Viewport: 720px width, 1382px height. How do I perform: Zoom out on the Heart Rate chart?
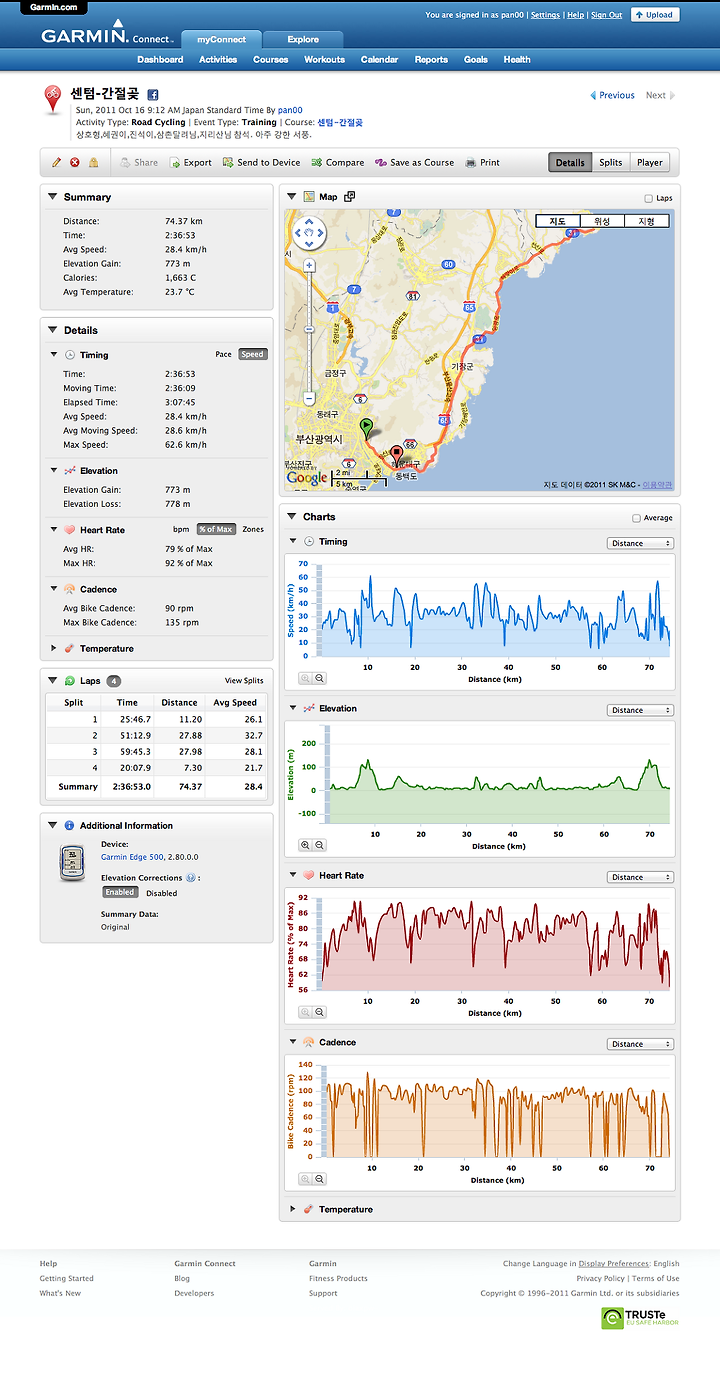pyautogui.click(x=320, y=1012)
